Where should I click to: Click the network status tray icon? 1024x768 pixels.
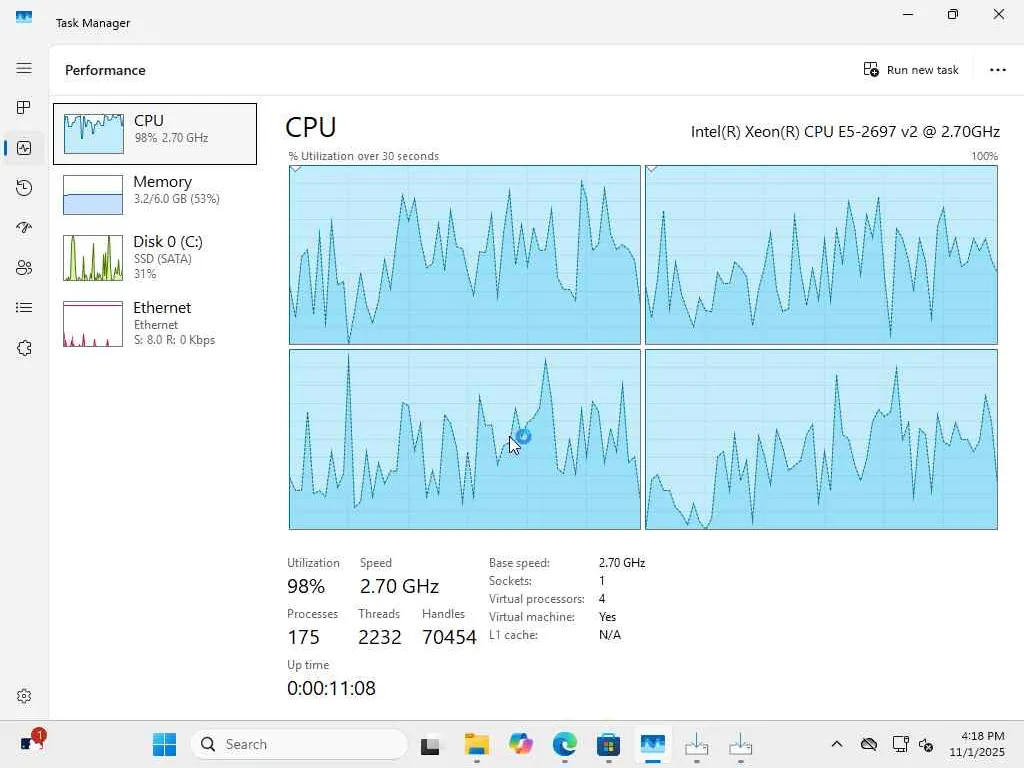pos(900,744)
